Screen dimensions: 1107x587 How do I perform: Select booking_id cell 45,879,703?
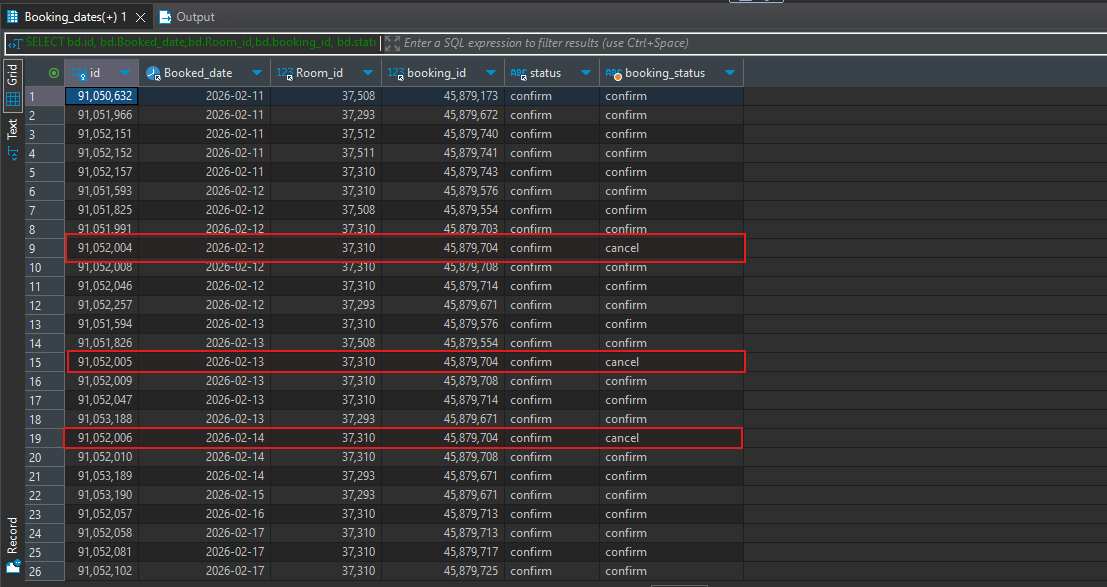pyautogui.click(x=443, y=229)
